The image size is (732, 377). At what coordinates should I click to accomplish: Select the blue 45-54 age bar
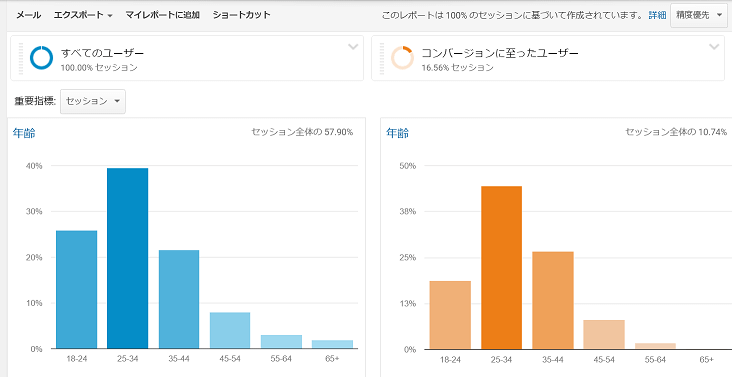pyautogui.click(x=230, y=331)
